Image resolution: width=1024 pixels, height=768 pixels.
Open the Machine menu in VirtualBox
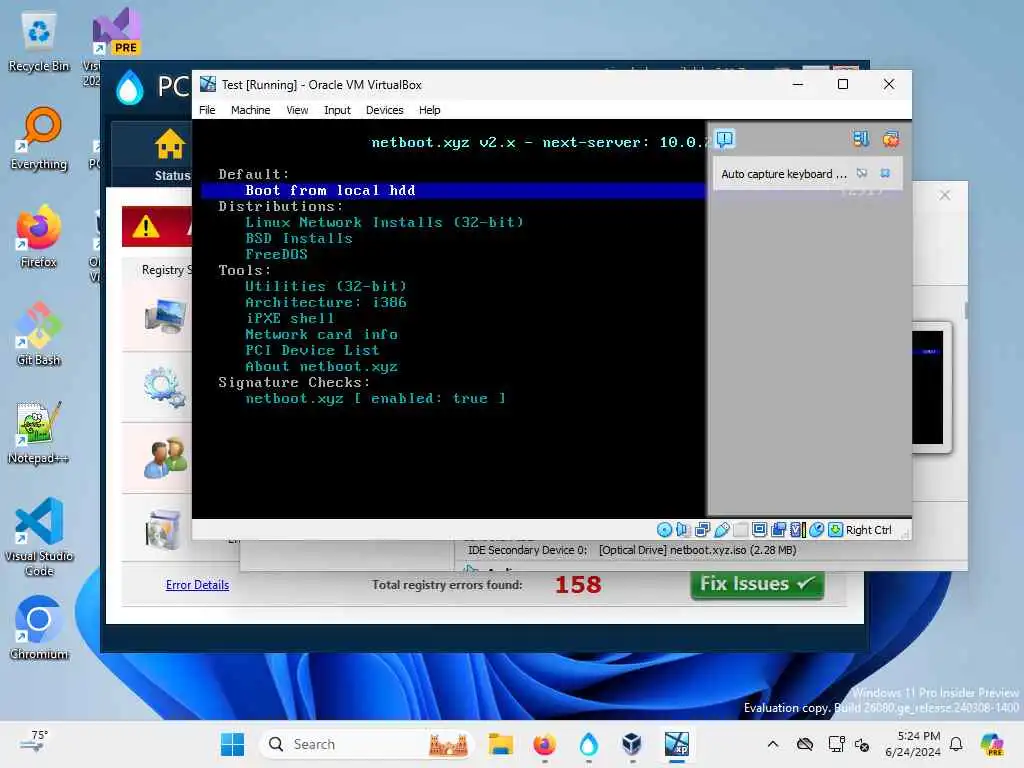click(x=250, y=110)
